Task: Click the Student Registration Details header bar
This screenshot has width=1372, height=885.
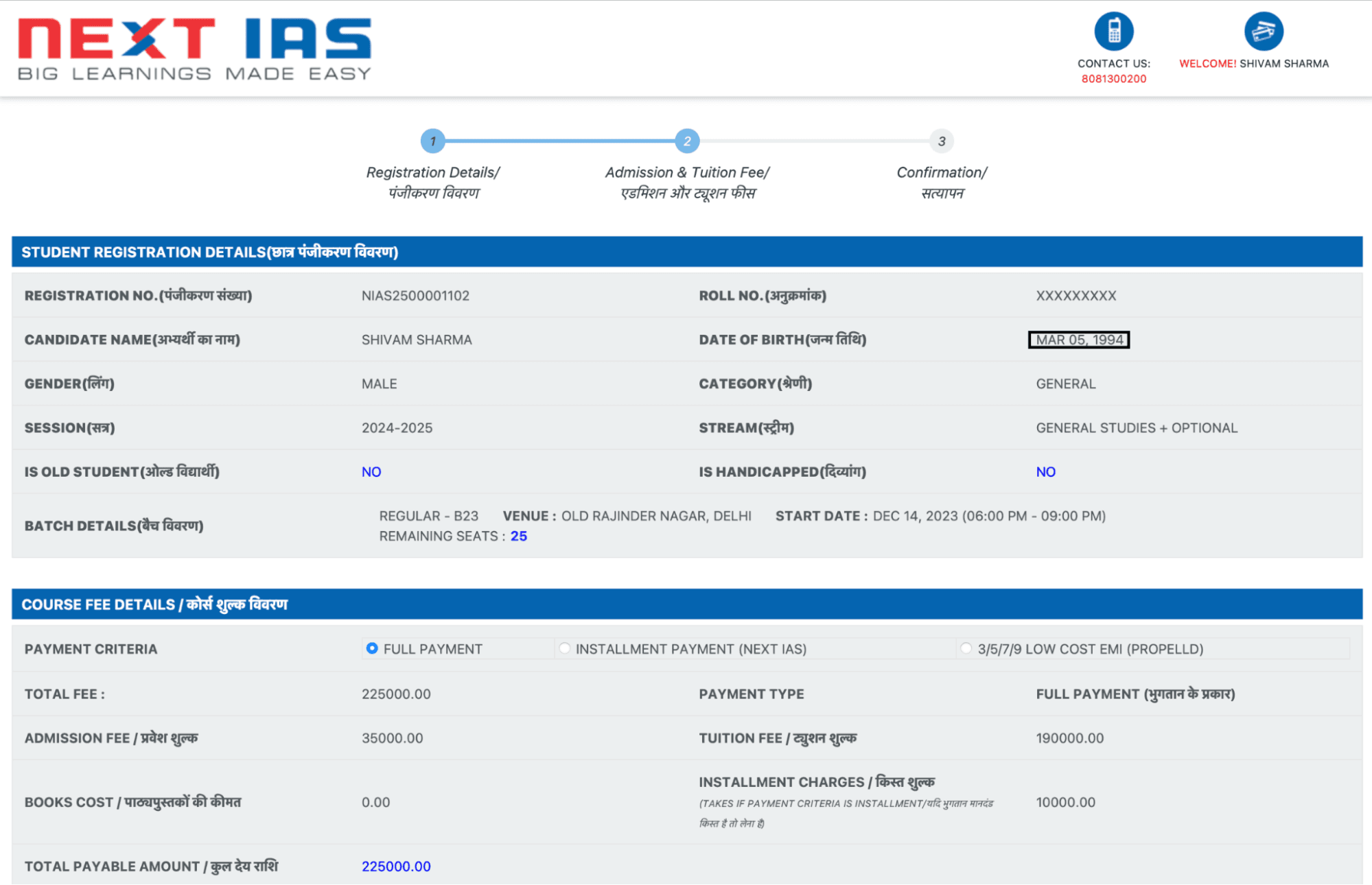Action: pos(686,252)
